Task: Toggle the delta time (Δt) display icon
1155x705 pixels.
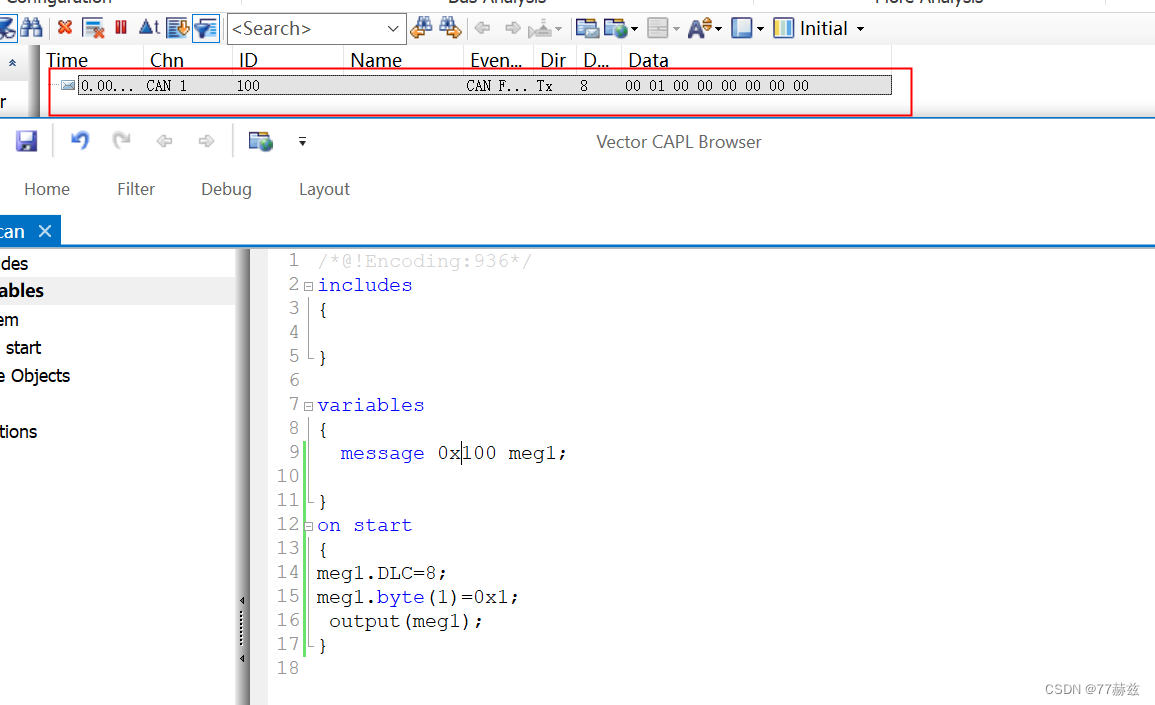Action: [148, 28]
